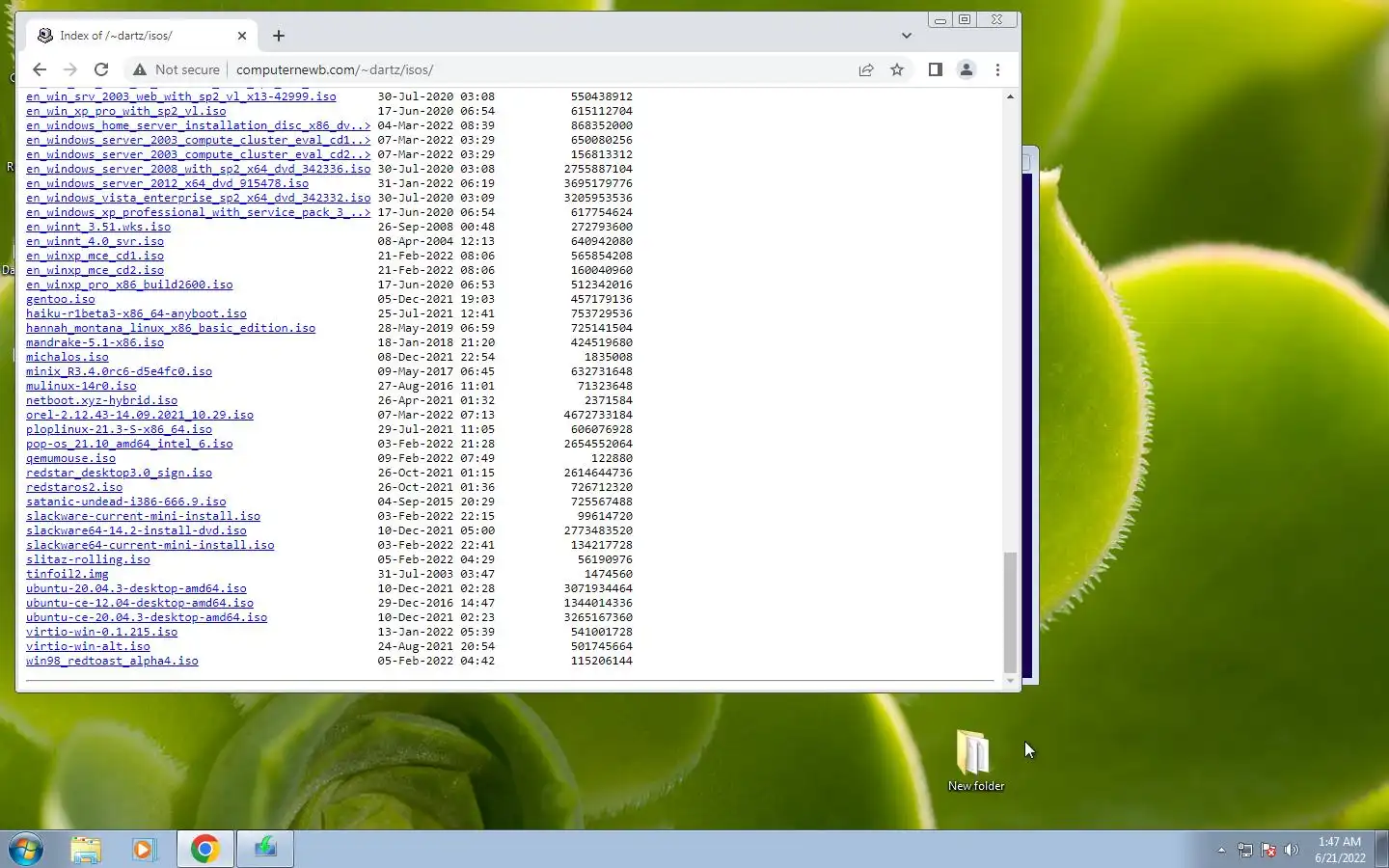This screenshot has width=1389, height=868.
Task: Open the taskbar clock showing 1:47 AM
Action: 1340,850
